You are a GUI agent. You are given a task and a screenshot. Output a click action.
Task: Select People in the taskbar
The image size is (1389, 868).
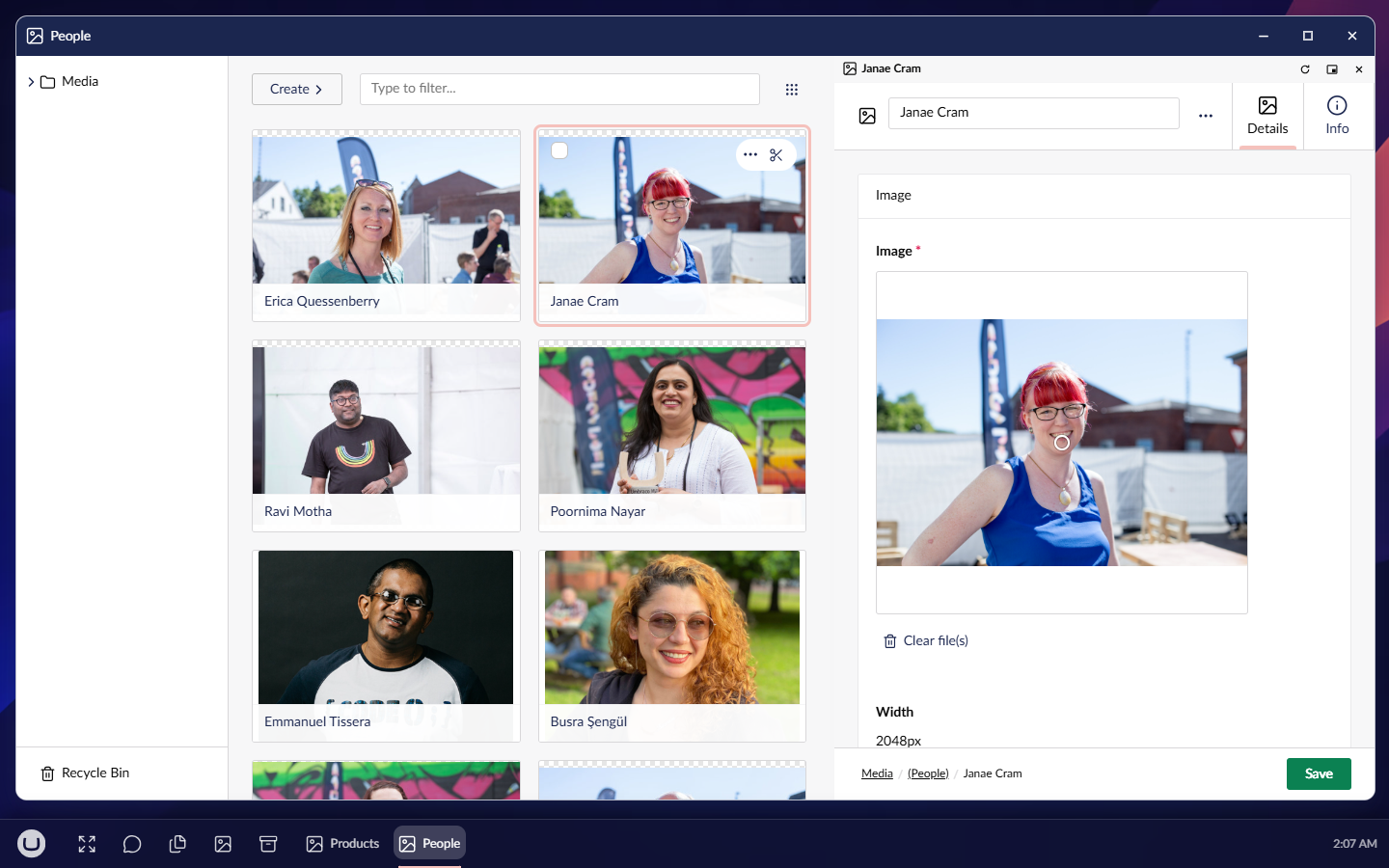[x=430, y=844]
